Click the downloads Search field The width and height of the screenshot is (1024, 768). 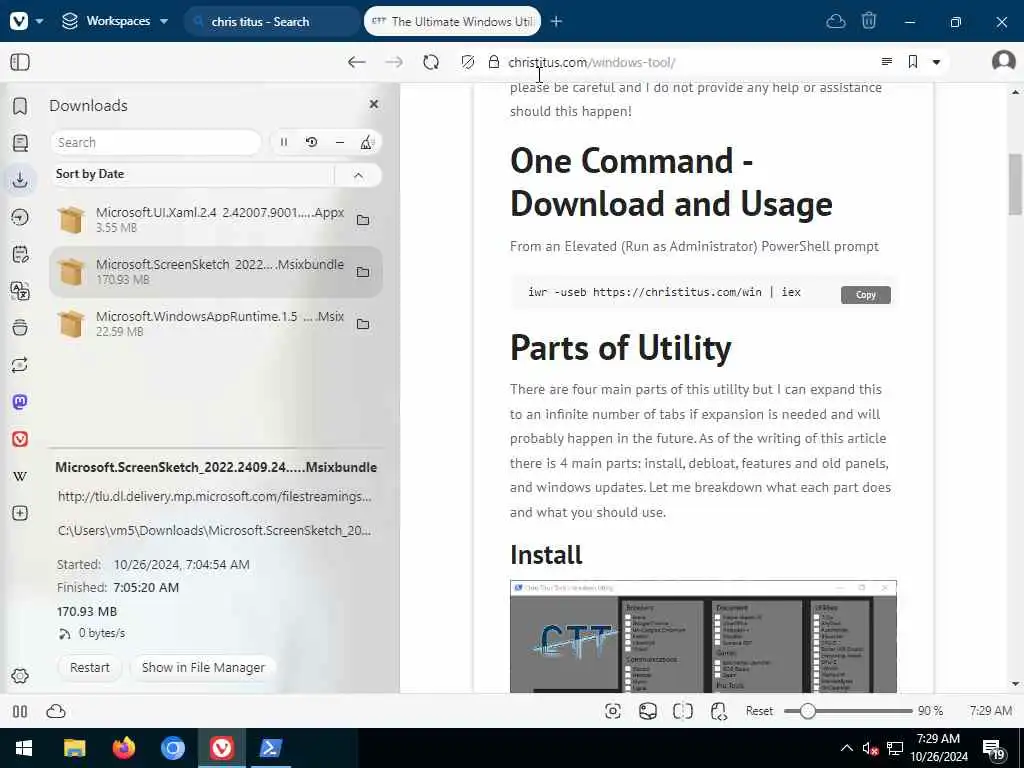pos(155,142)
